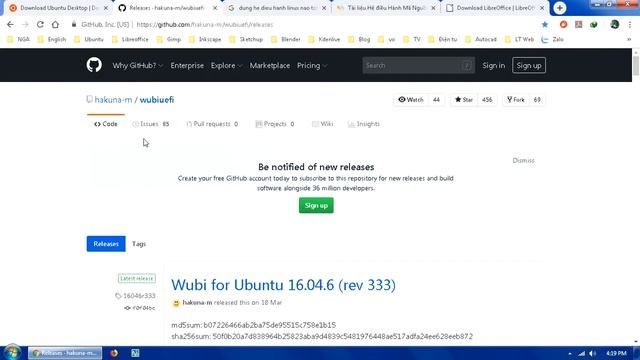This screenshot has width=640, height=360.
Task: Switch to Tài liệu Hệ điều Hành browser tab
Action: pos(386,8)
